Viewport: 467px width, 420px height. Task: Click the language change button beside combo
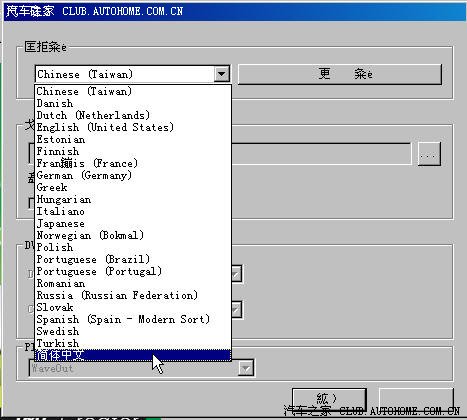(340, 74)
